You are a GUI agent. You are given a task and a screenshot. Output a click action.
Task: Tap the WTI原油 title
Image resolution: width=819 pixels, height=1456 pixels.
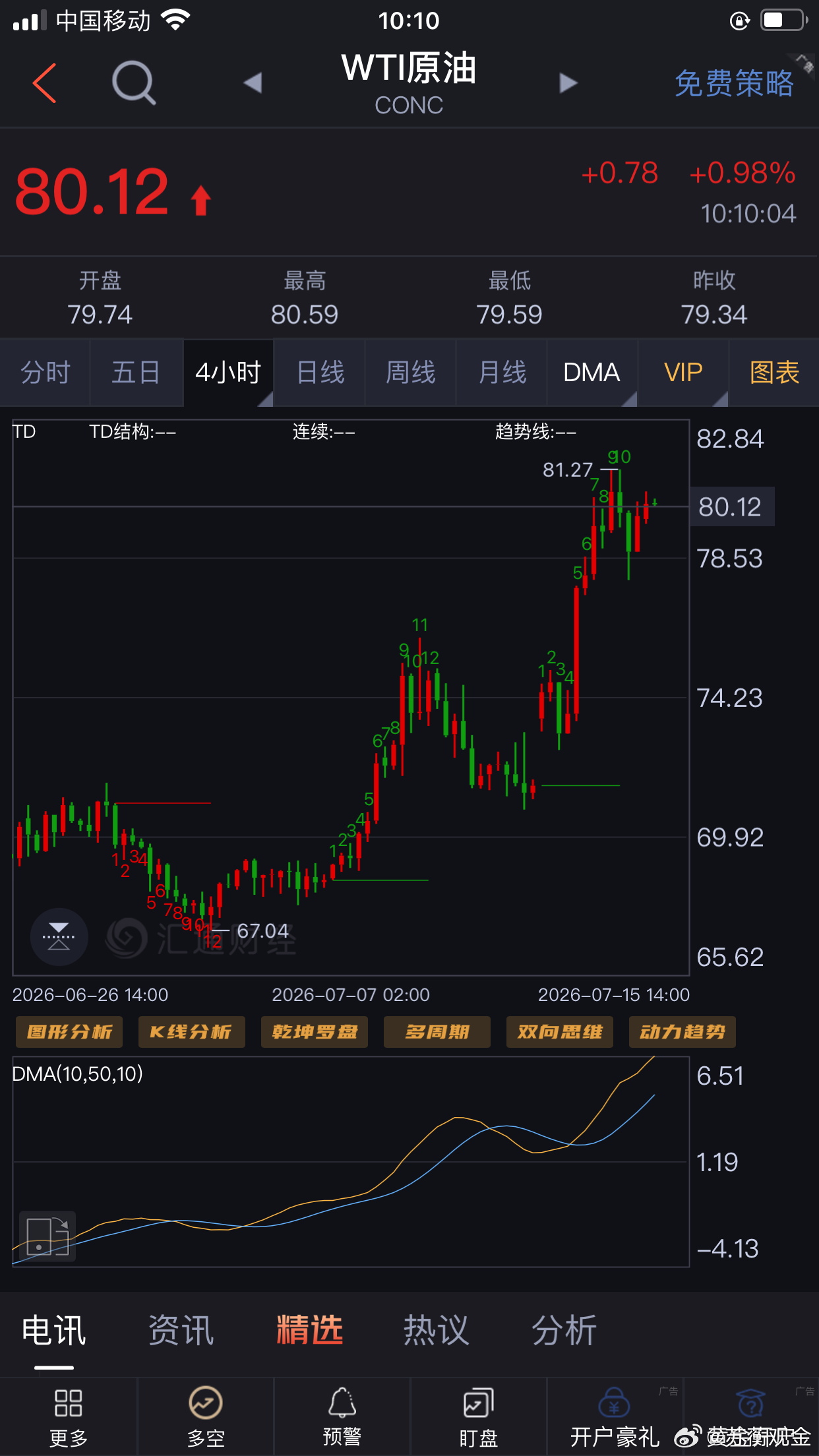click(x=409, y=68)
